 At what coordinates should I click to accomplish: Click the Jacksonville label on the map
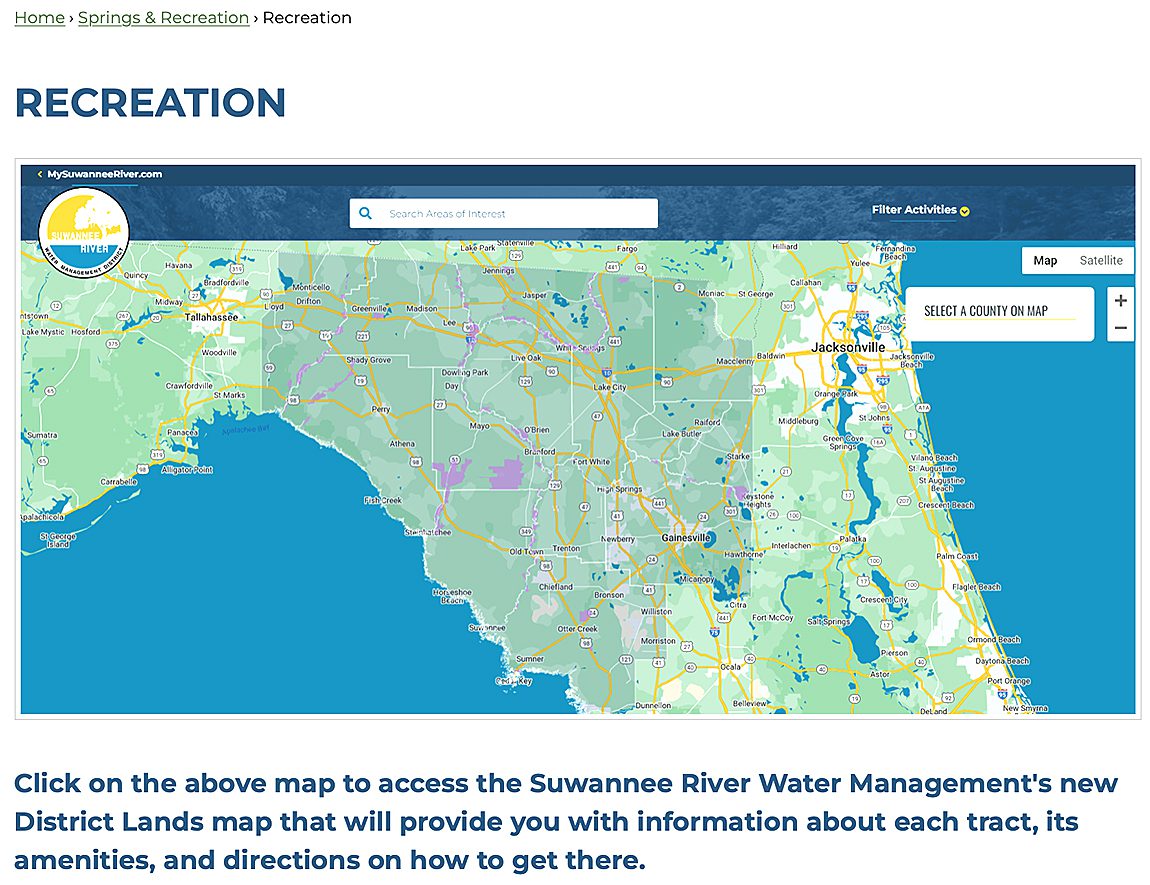click(x=848, y=347)
